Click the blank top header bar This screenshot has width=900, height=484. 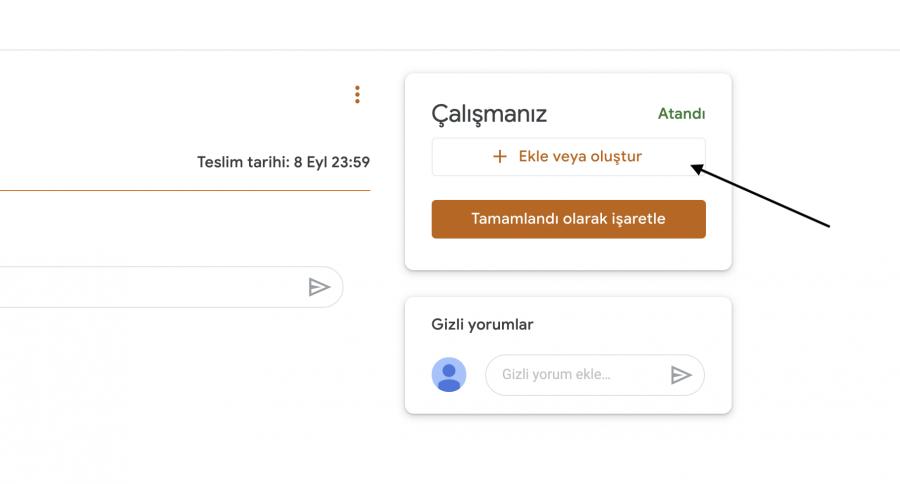coord(450,24)
